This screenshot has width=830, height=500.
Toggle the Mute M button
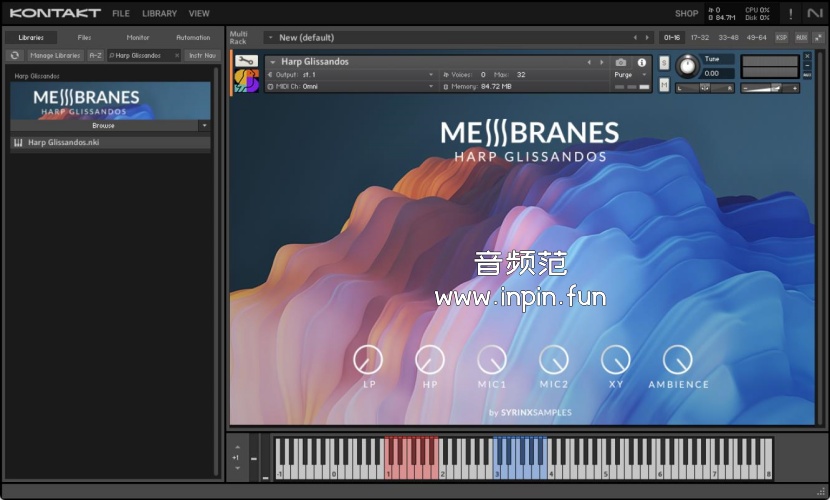click(x=665, y=85)
